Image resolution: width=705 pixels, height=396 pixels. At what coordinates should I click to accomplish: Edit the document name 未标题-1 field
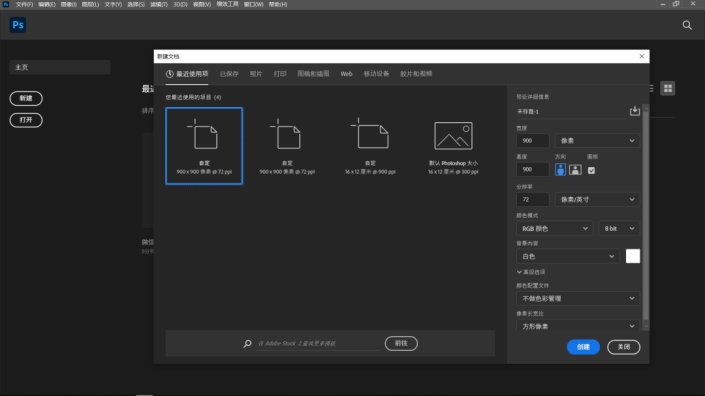571,111
